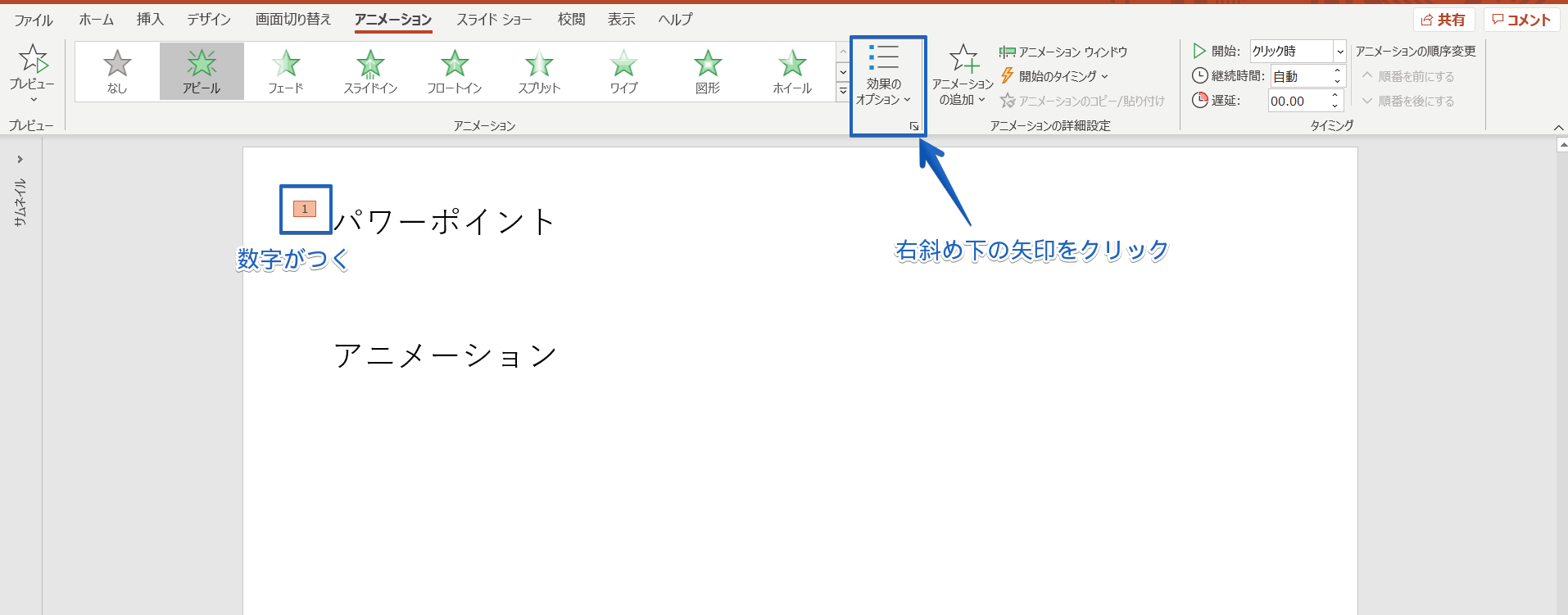Select the アニメーション text on slide
This screenshot has width=1568, height=615.
coord(446,355)
